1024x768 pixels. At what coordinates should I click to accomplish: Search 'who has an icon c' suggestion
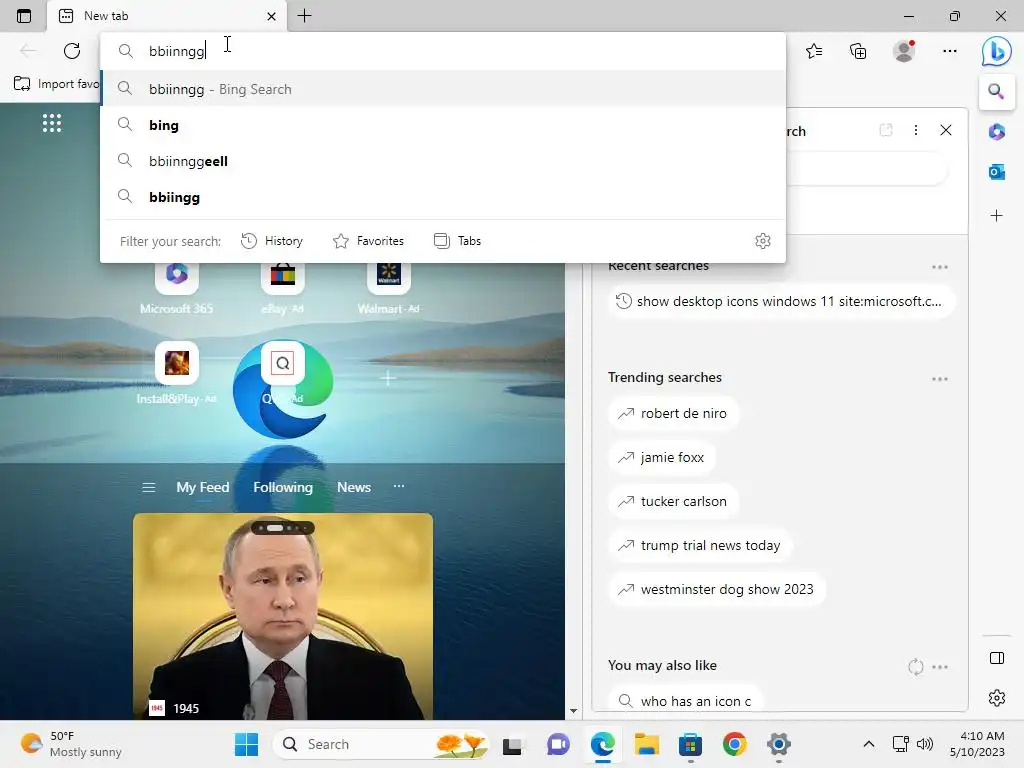click(x=685, y=701)
